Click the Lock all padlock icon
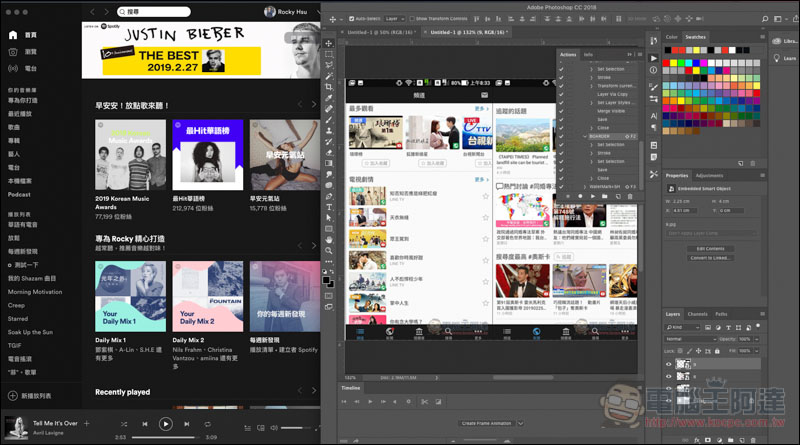Viewport: 800px width, 445px height. (x=717, y=351)
